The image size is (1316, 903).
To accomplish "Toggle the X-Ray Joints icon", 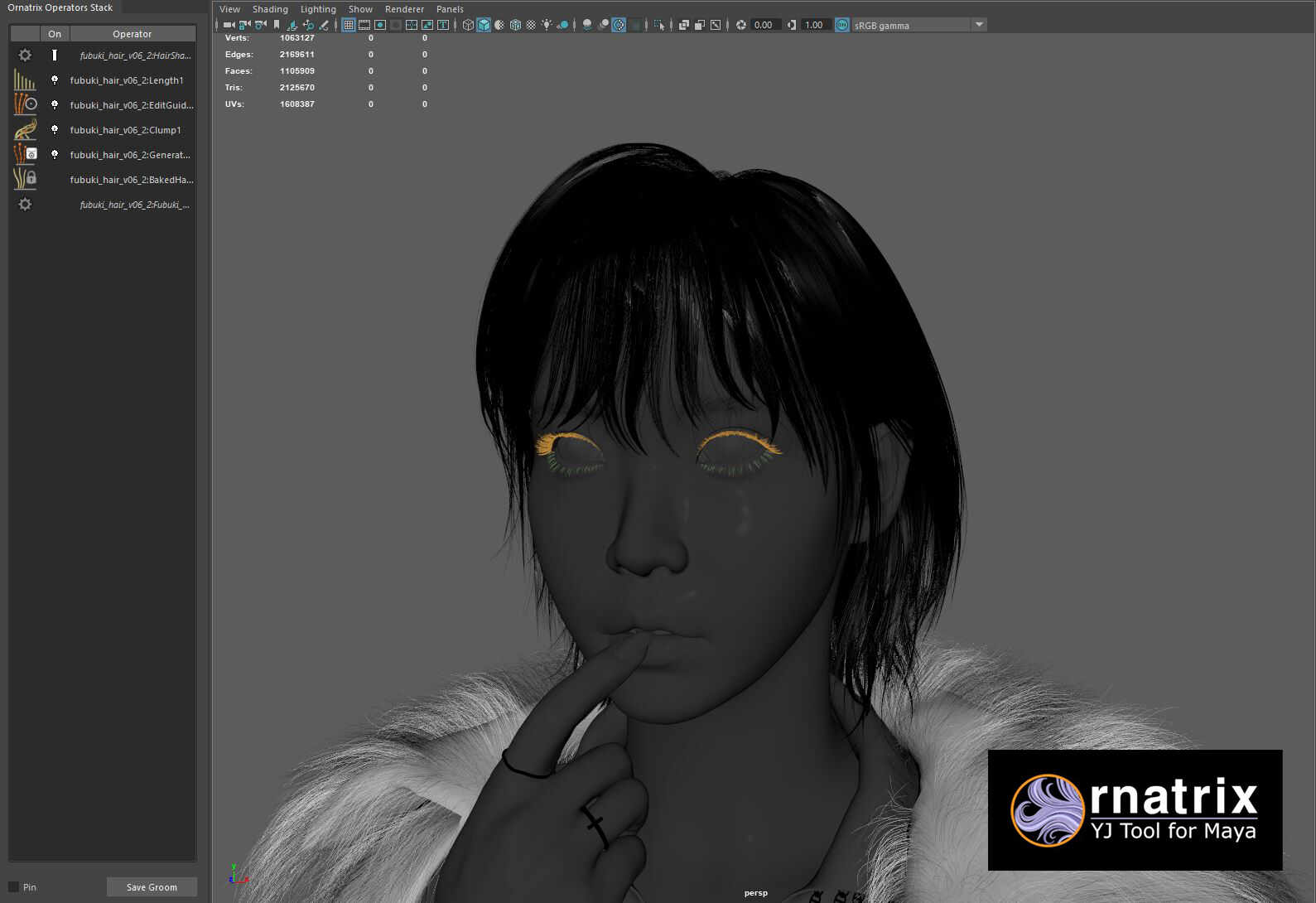I will (x=716, y=25).
